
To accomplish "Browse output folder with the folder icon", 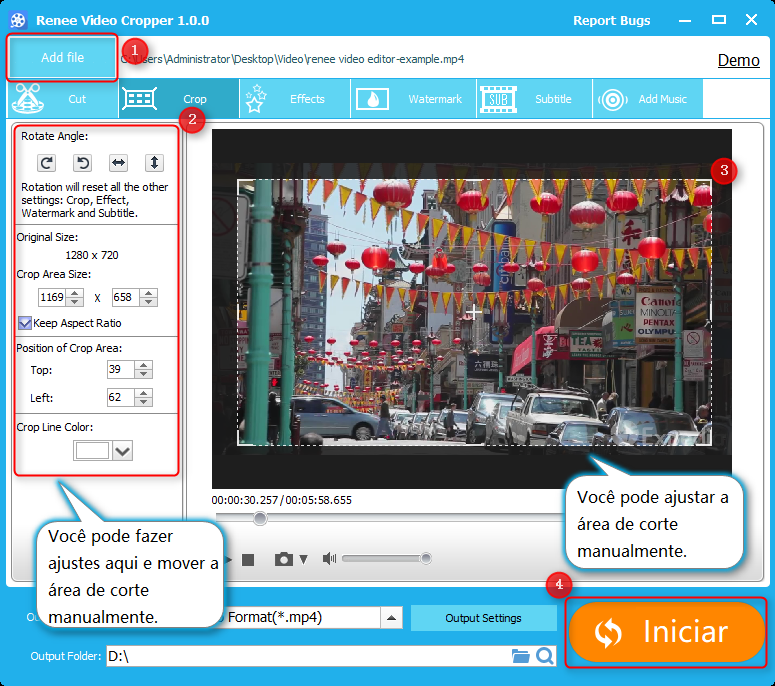I will [520, 656].
